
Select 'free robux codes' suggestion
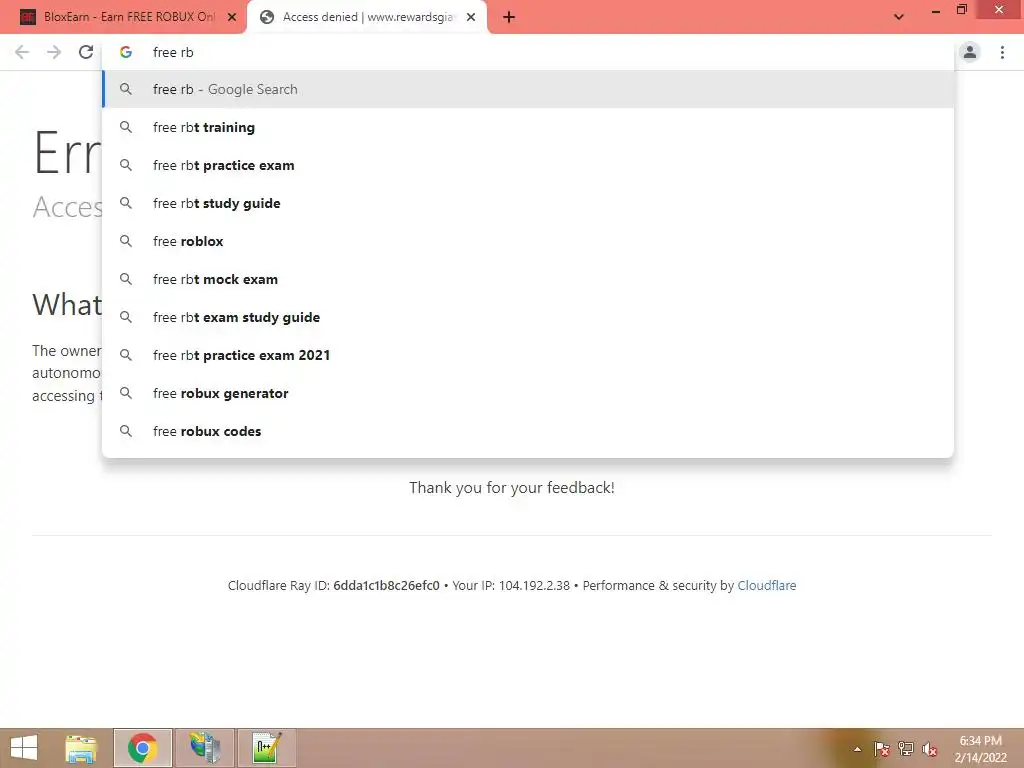528,431
